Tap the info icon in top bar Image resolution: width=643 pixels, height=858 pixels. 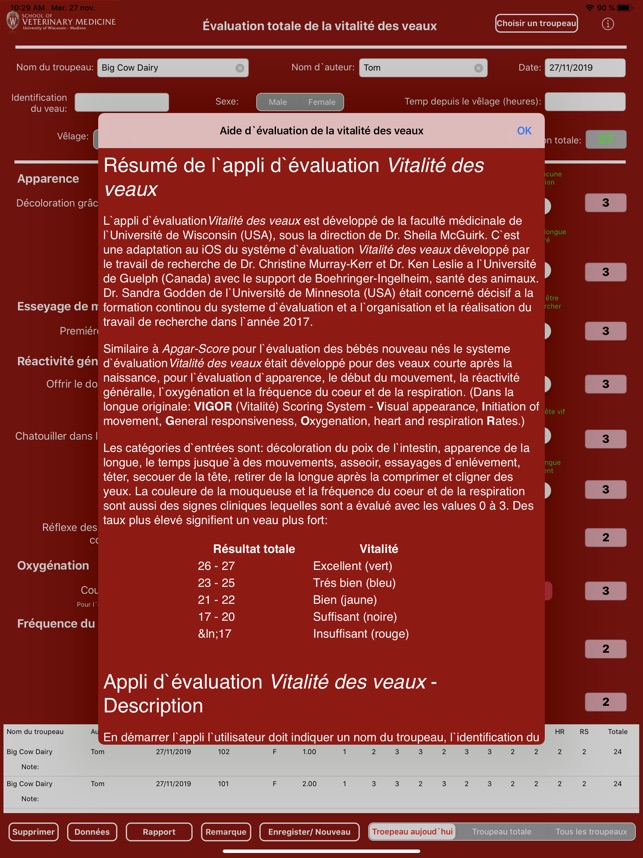pyautogui.click(x=607, y=24)
